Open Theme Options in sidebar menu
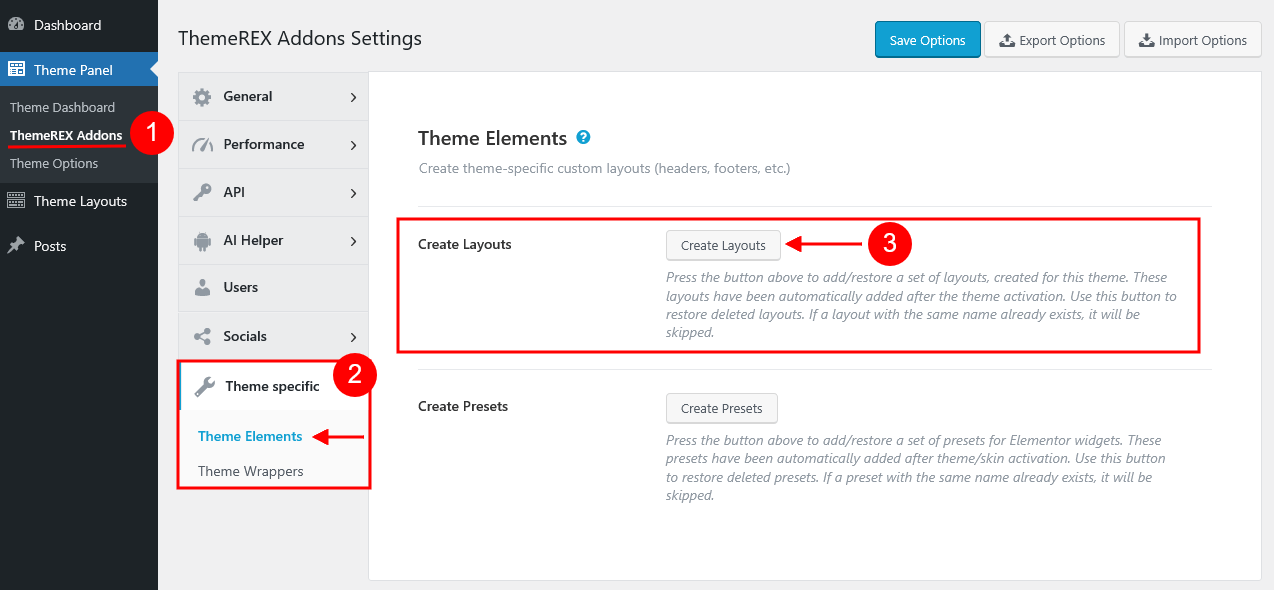Screen dimensions: 1274x590 point(54,163)
